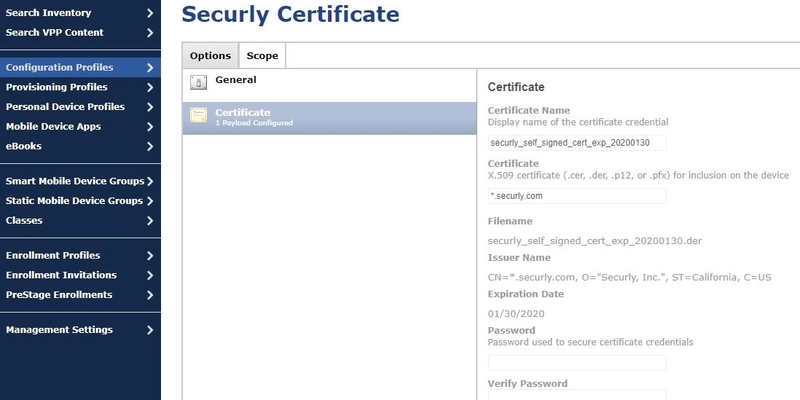
Task: Click the Securly Certificate page title
Action: coord(290,14)
